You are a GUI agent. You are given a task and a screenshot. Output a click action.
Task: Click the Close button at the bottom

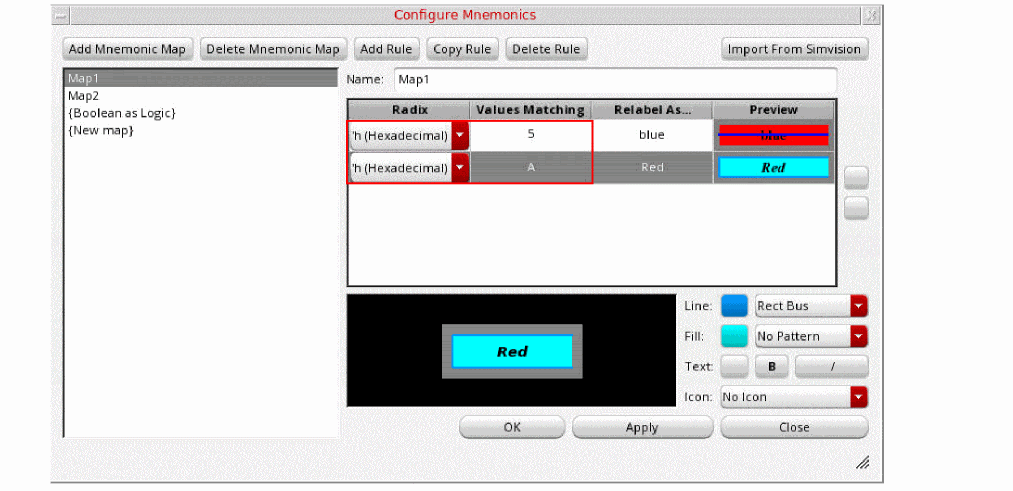[794, 427]
